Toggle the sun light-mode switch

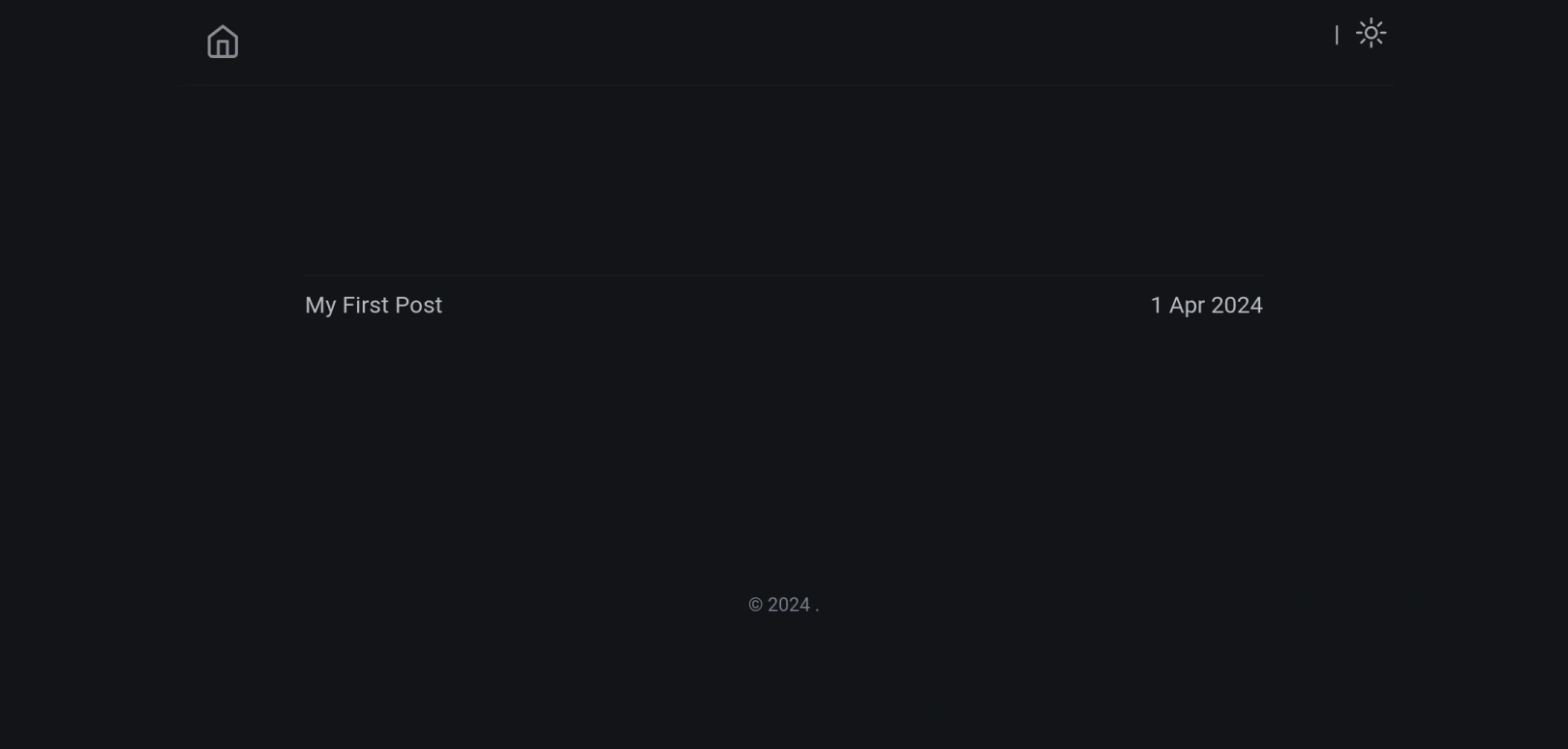1371,33
